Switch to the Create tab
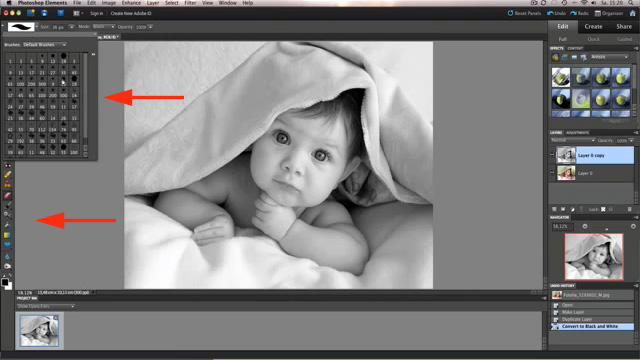Image resolution: width=640 pixels, height=360 pixels. [593, 27]
